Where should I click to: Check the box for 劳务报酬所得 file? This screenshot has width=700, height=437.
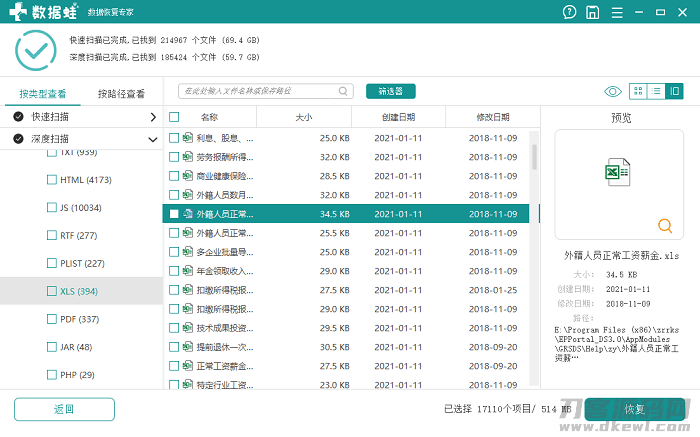(174, 157)
